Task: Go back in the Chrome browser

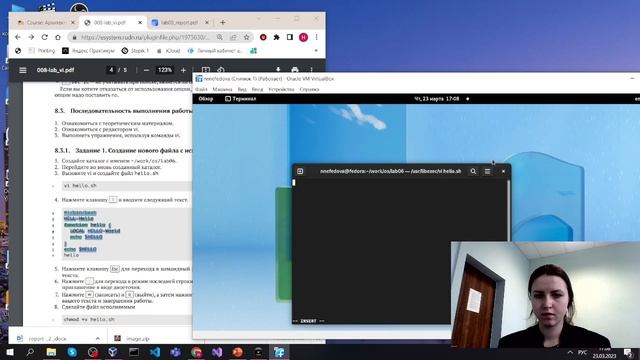Action: click(18, 37)
